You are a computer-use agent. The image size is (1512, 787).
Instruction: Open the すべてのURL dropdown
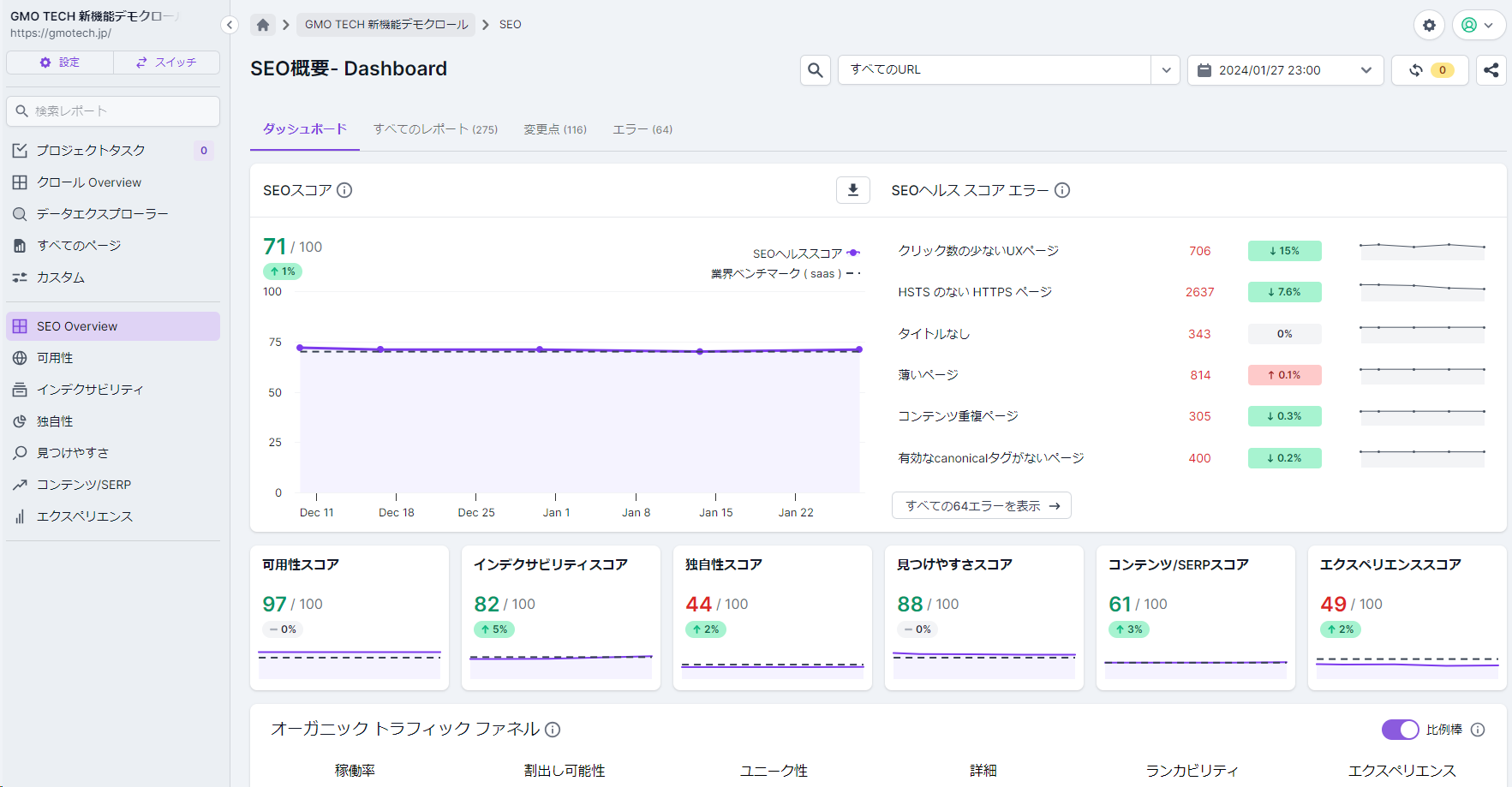1165,69
